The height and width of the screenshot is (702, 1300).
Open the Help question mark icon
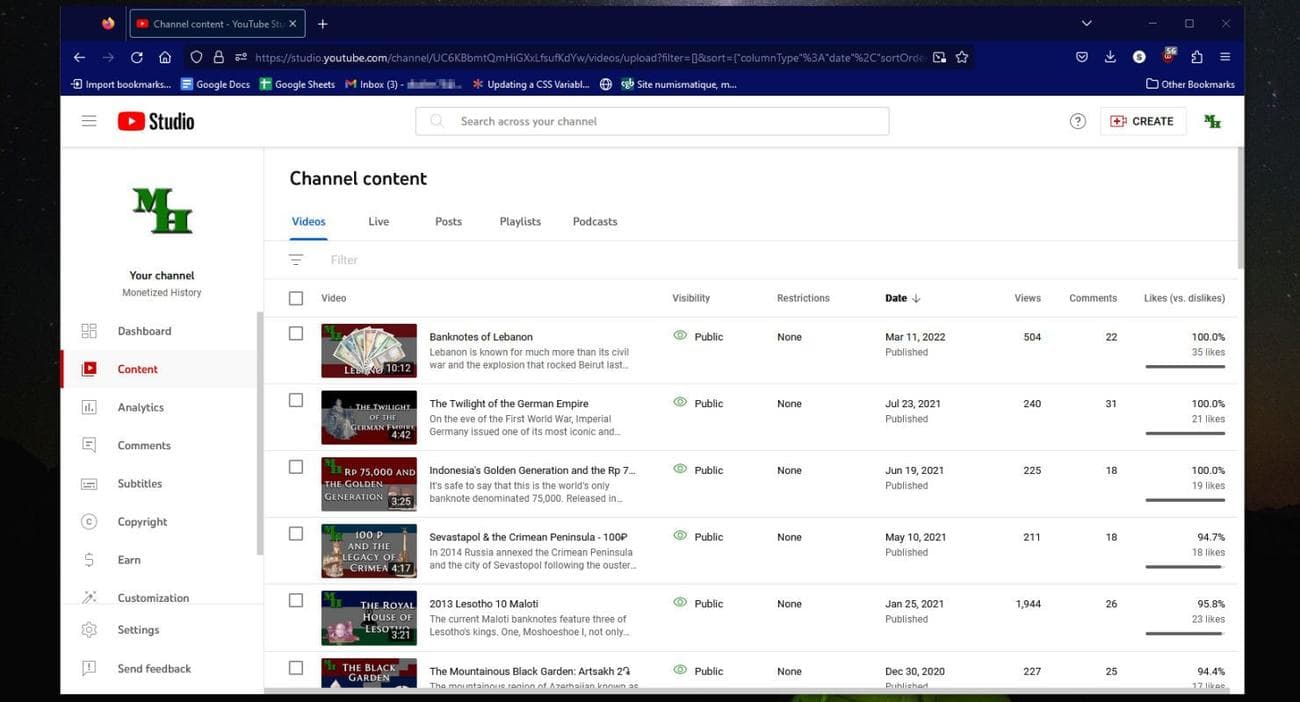coord(1077,121)
